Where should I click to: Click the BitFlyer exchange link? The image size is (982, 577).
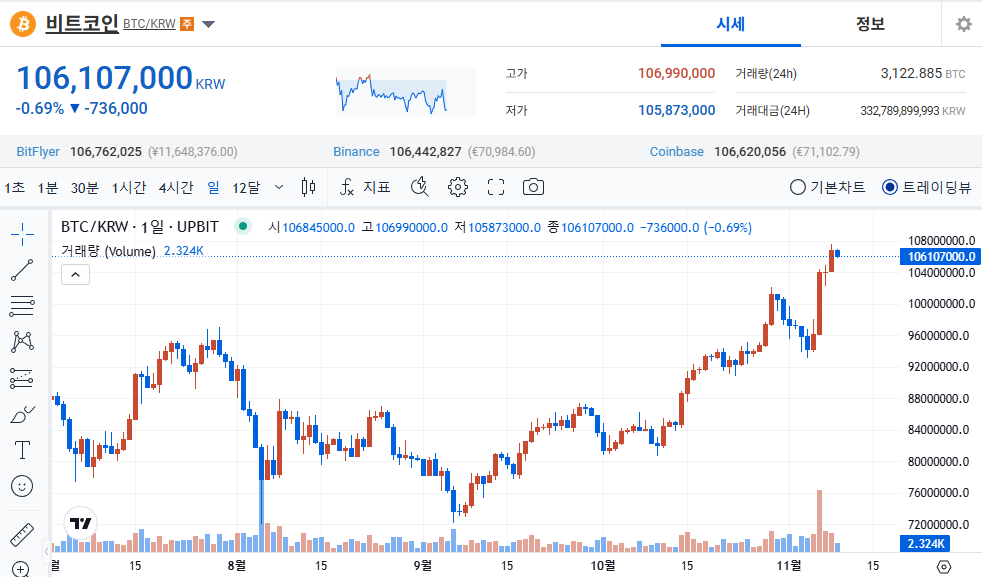point(38,152)
